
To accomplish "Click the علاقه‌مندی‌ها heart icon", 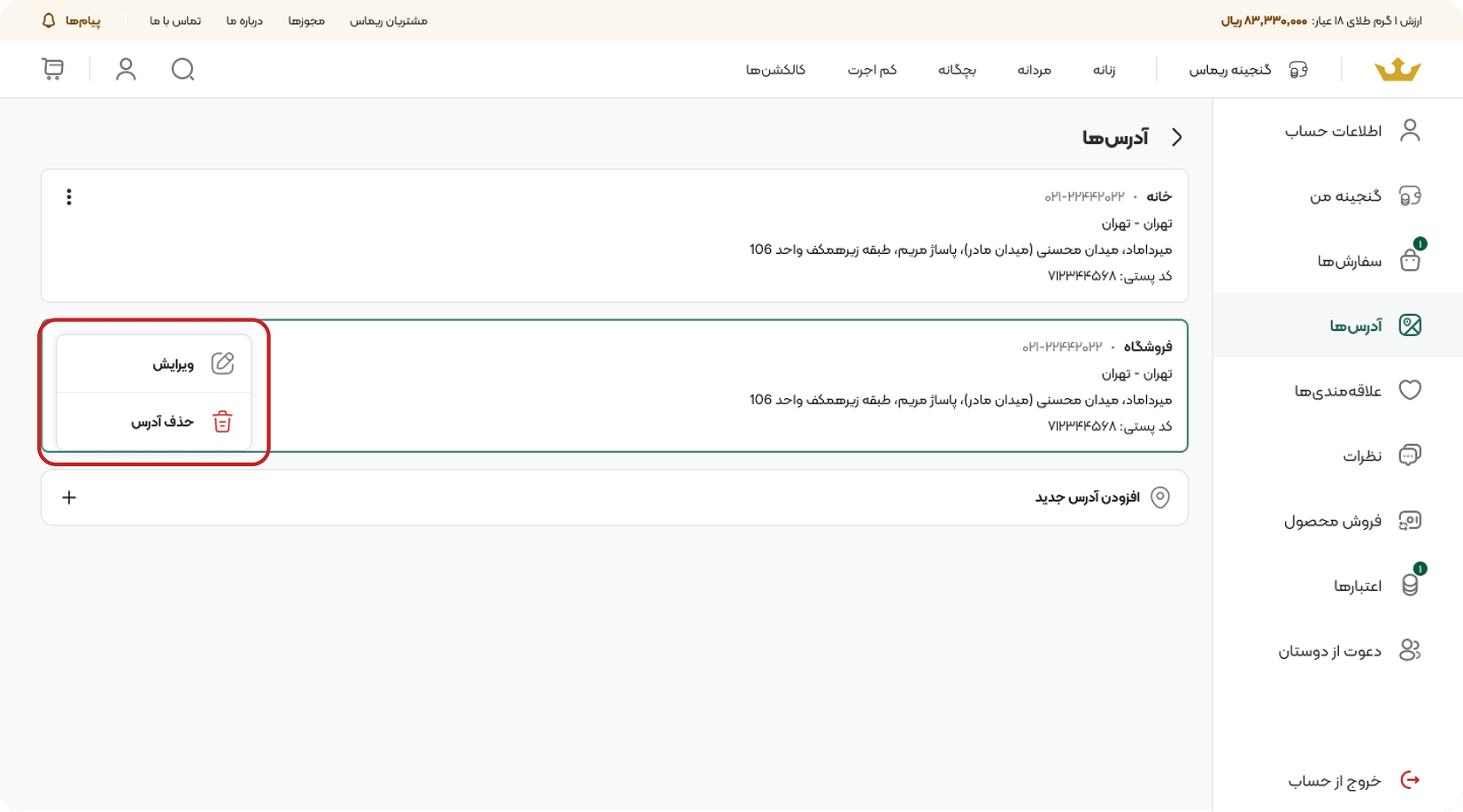I will 1410,390.
